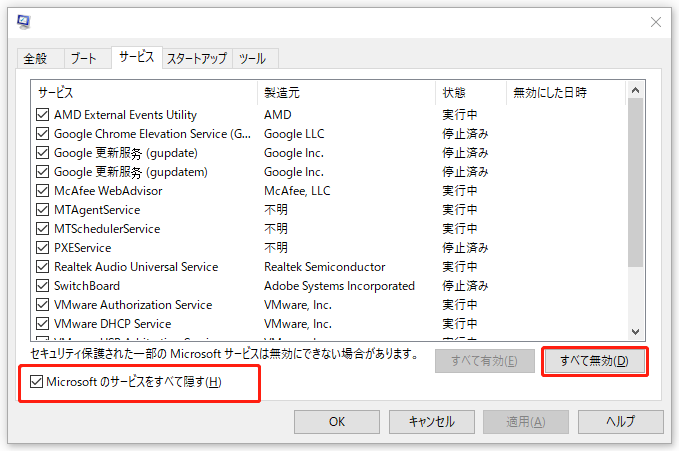Click the services list scrollbar thumb
Viewport: 679px width, 451px height.
635,183
